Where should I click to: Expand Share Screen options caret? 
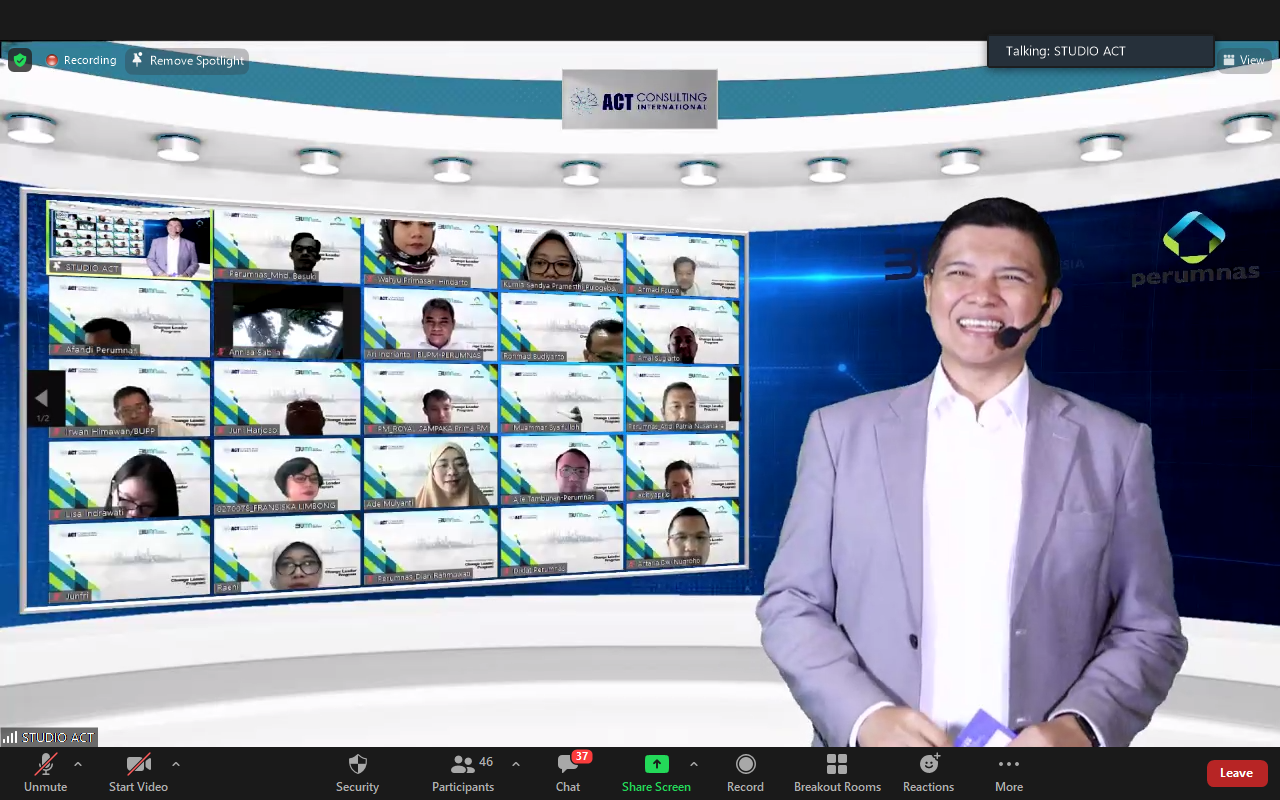coord(694,764)
